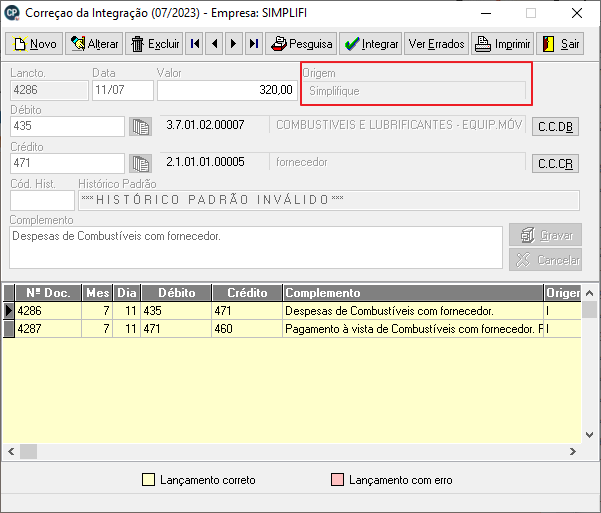The height and width of the screenshot is (513, 601).
Task: Jump to last record arrow
Action: click(254, 44)
